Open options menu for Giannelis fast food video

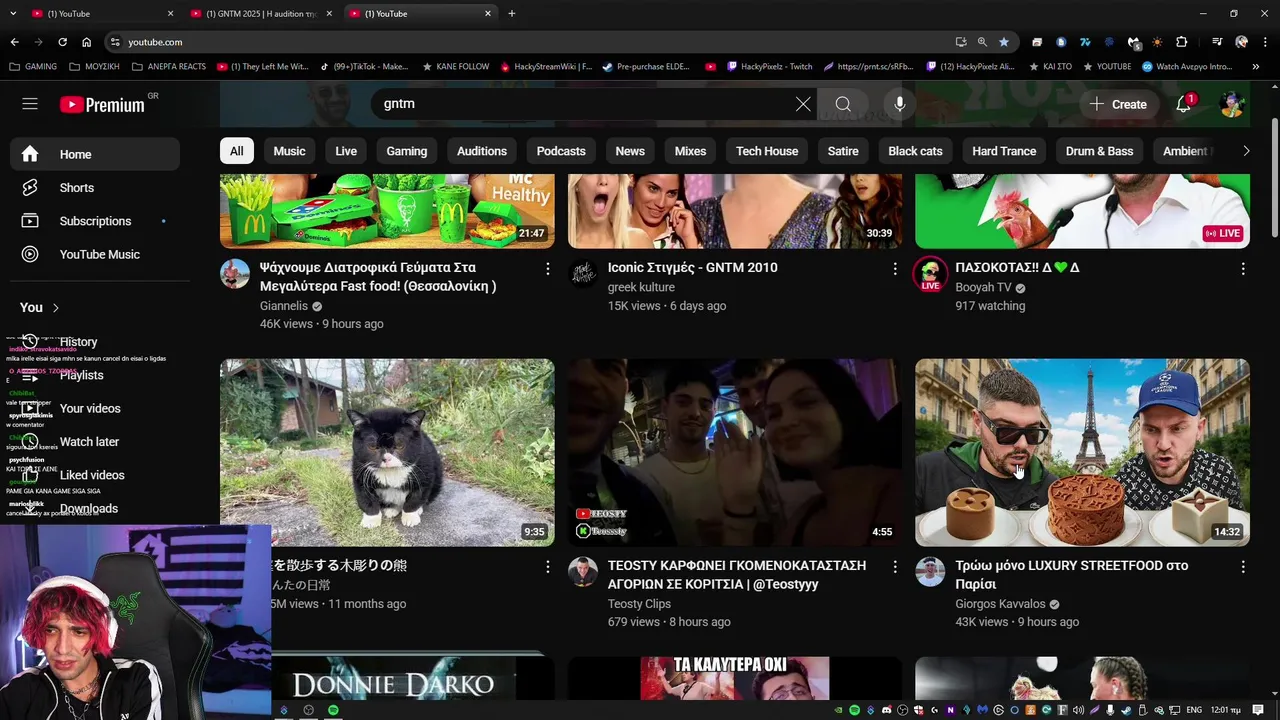547,269
